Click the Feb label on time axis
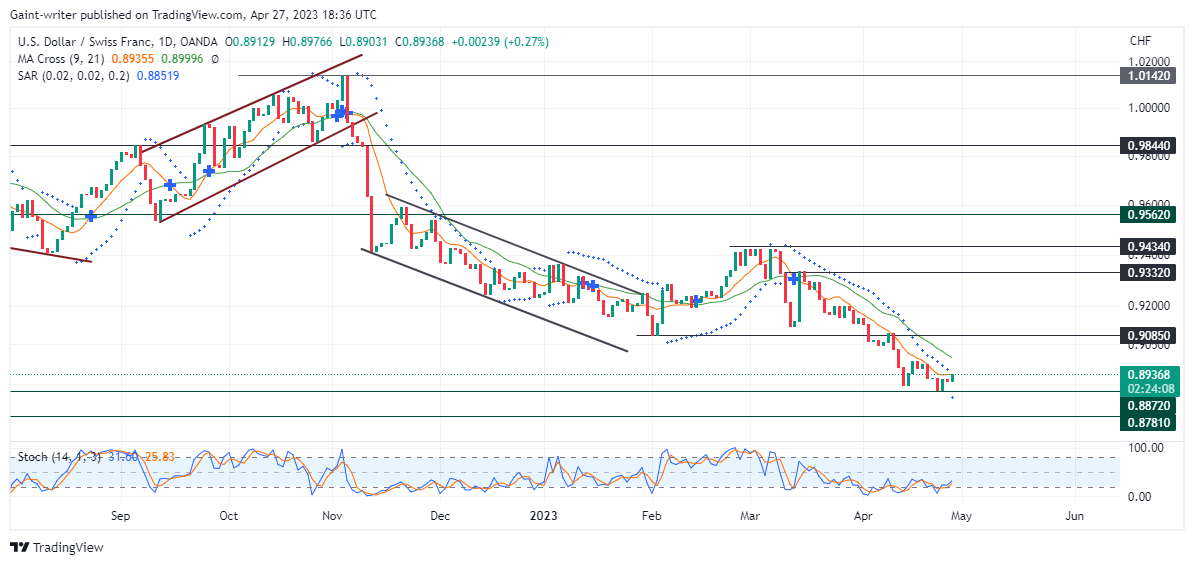This screenshot has height=565, width=1194. click(651, 516)
